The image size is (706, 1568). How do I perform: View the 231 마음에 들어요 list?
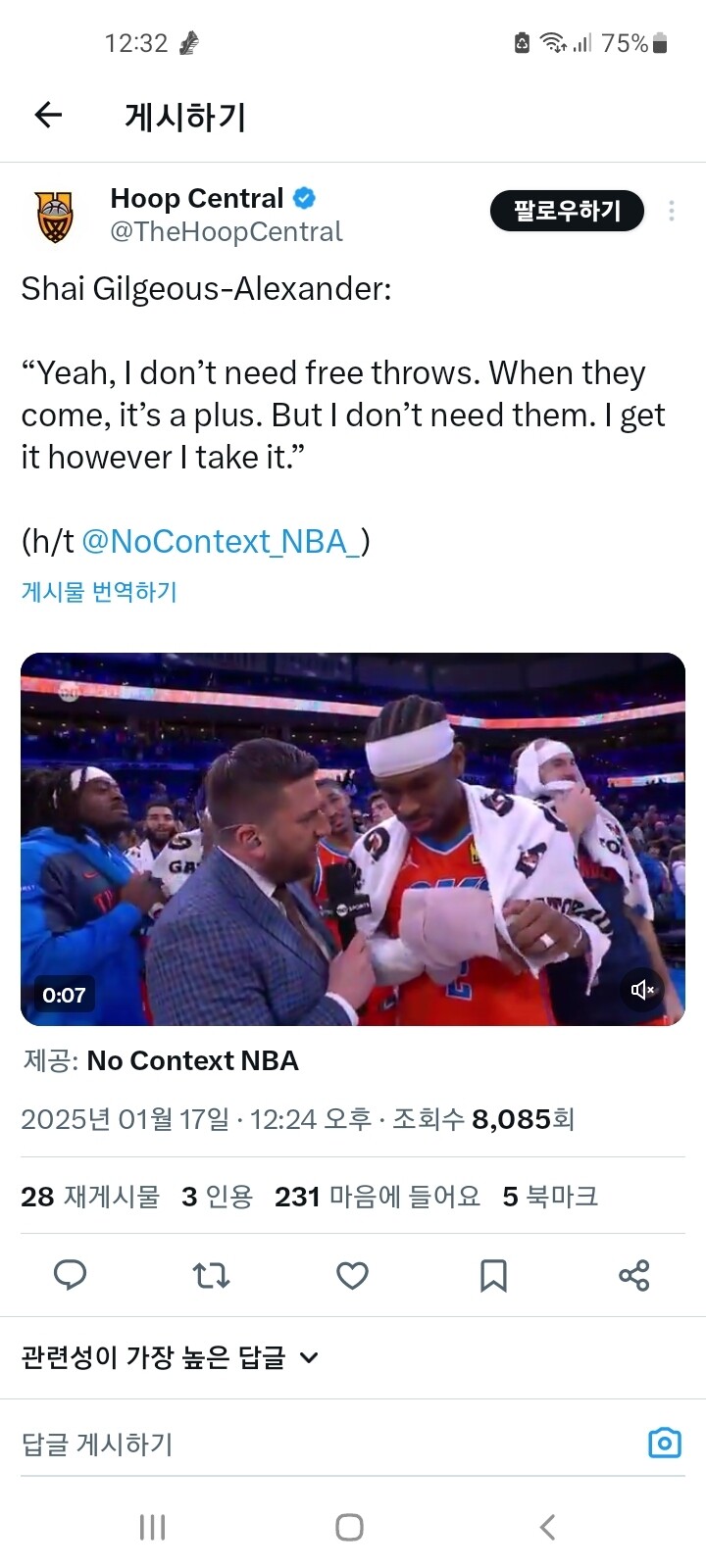tap(378, 1197)
